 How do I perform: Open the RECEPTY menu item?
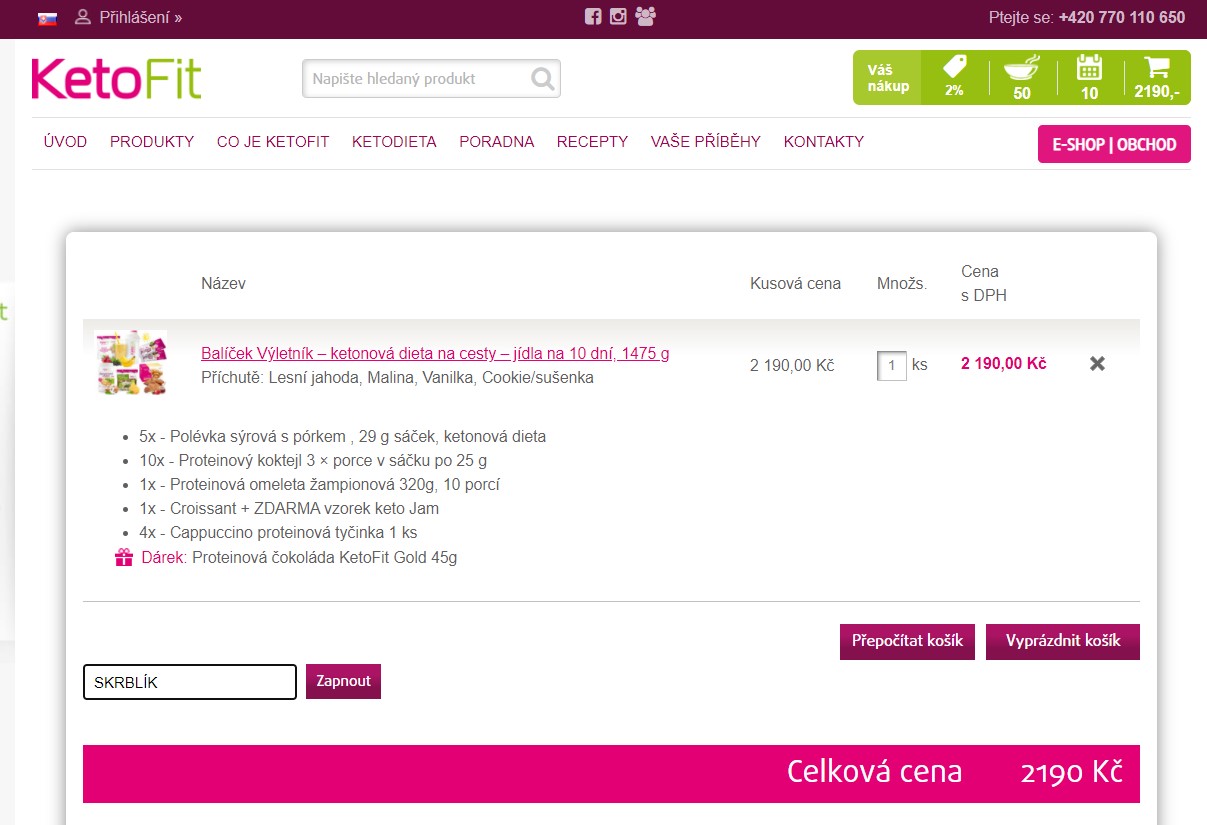pyautogui.click(x=592, y=142)
